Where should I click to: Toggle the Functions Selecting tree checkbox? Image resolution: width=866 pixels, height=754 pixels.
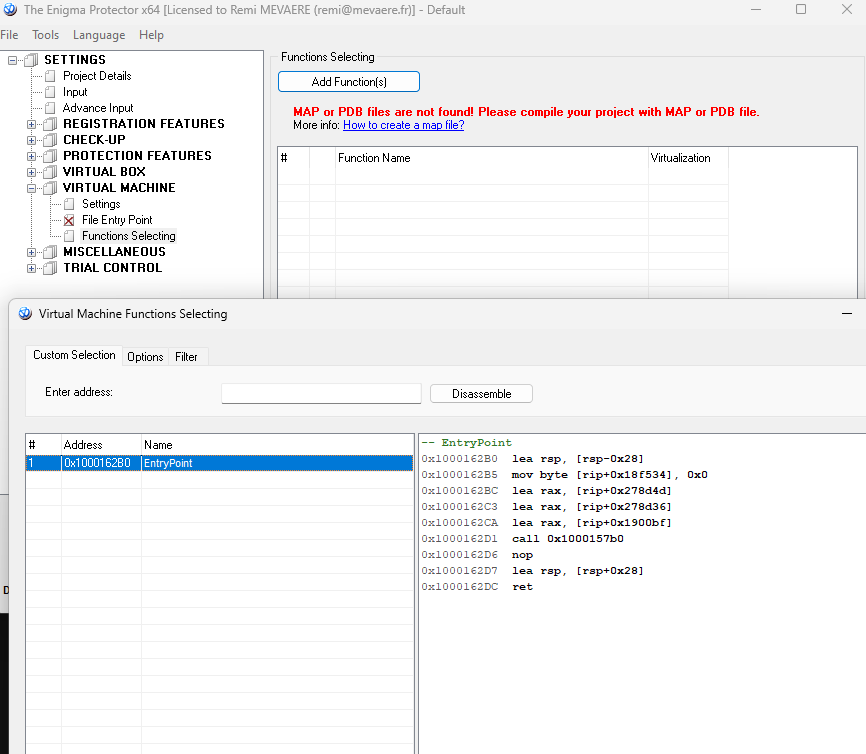click(69, 236)
